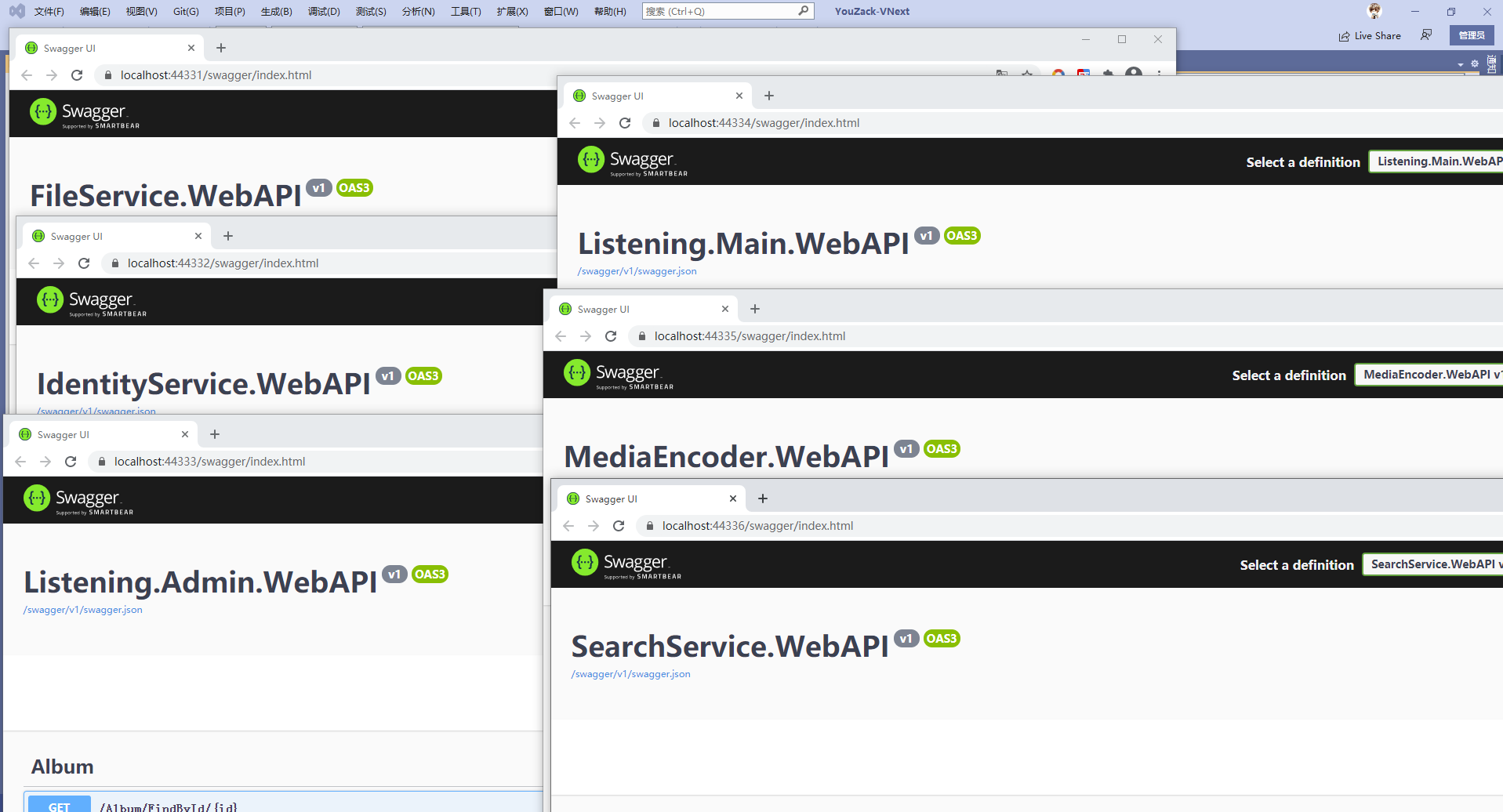Go forward in the localhost:44332 browser window
This screenshot has width=1503, height=812.
tap(59, 263)
